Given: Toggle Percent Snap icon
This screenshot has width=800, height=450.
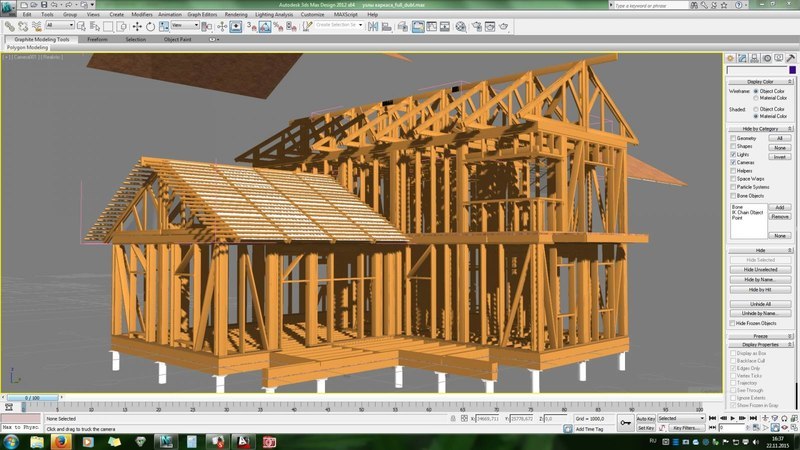Looking at the screenshot, I should pos(278,26).
